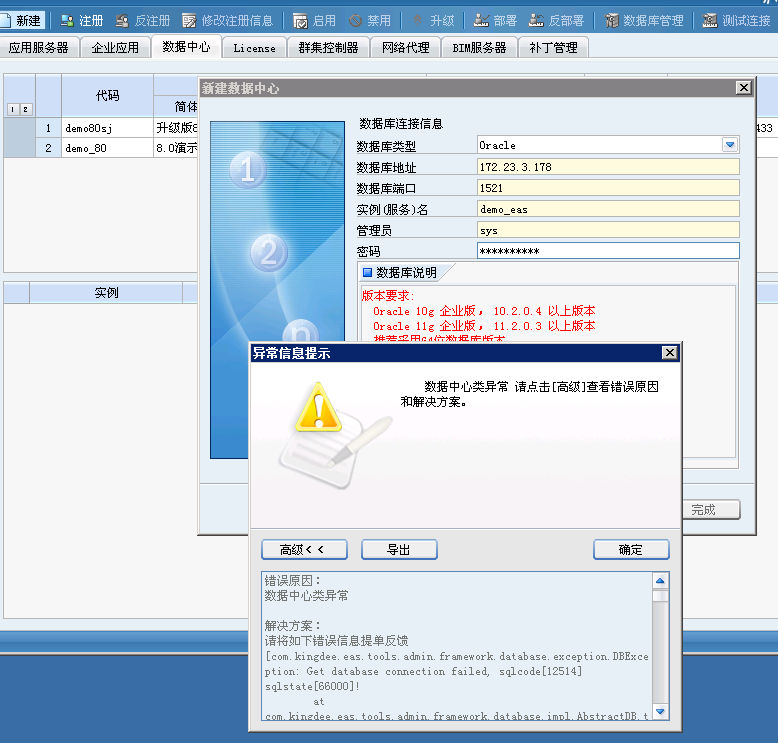Click the 数据库端口 field showing 1521
The height and width of the screenshot is (743, 778).
click(x=608, y=188)
